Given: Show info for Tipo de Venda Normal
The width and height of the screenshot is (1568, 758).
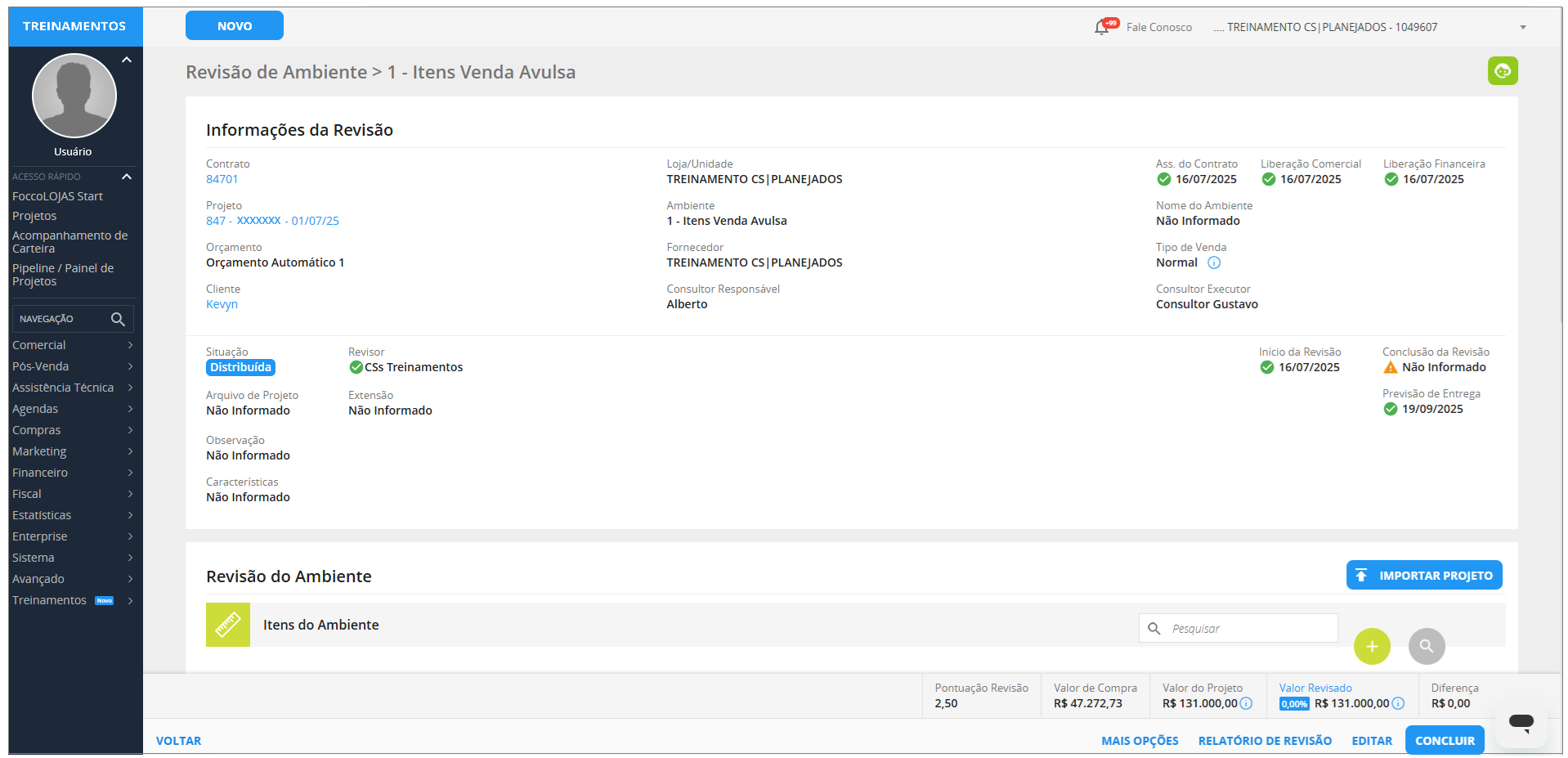Looking at the screenshot, I should tap(1214, 262).
